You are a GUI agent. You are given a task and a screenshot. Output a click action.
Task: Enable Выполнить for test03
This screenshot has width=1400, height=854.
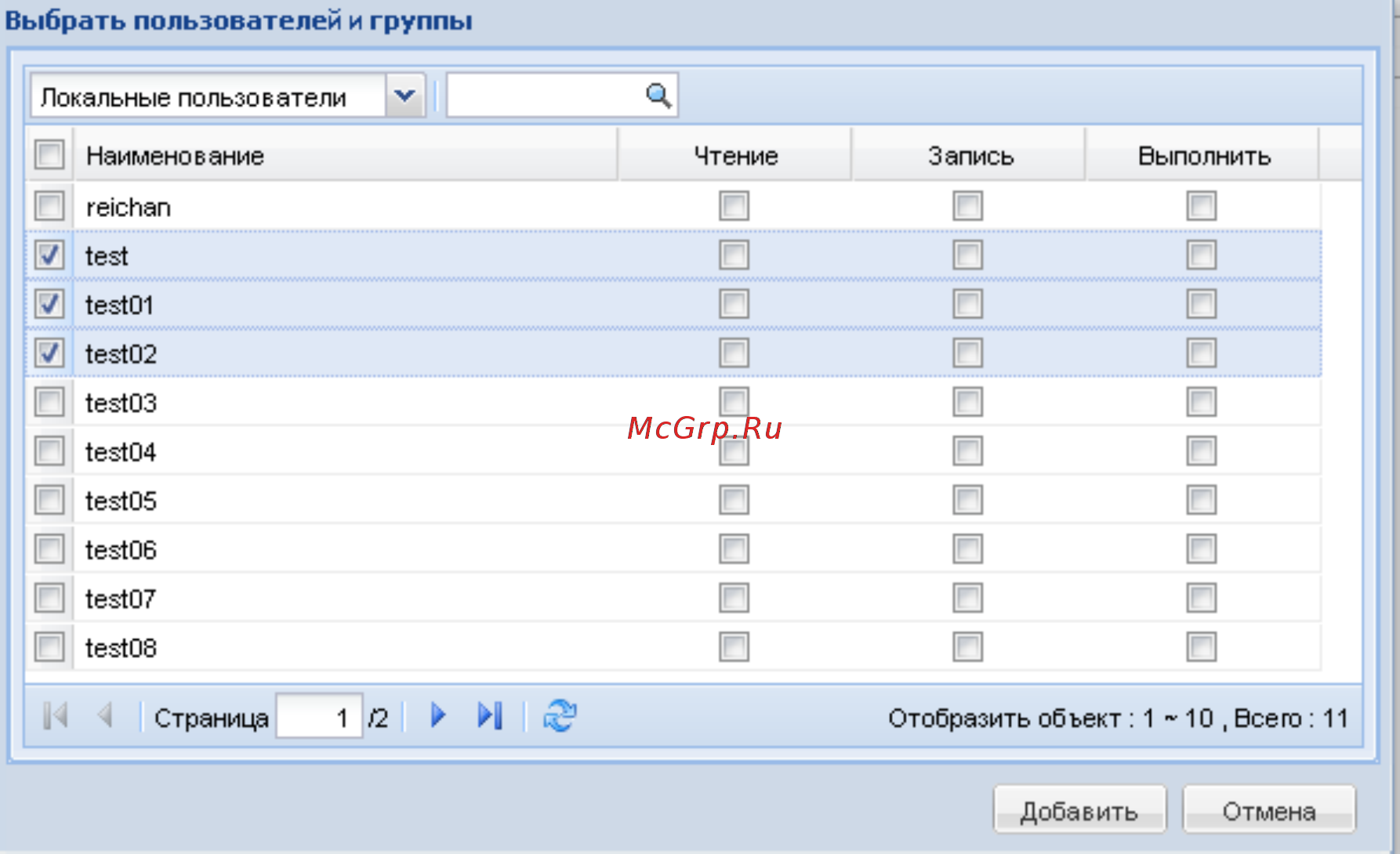click(1202, 402)
